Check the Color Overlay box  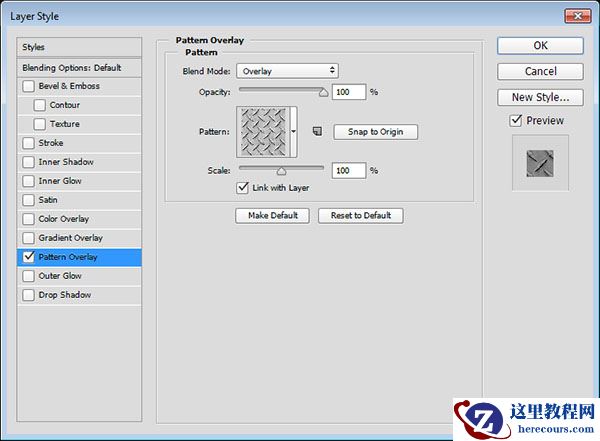tap(28, 219)
